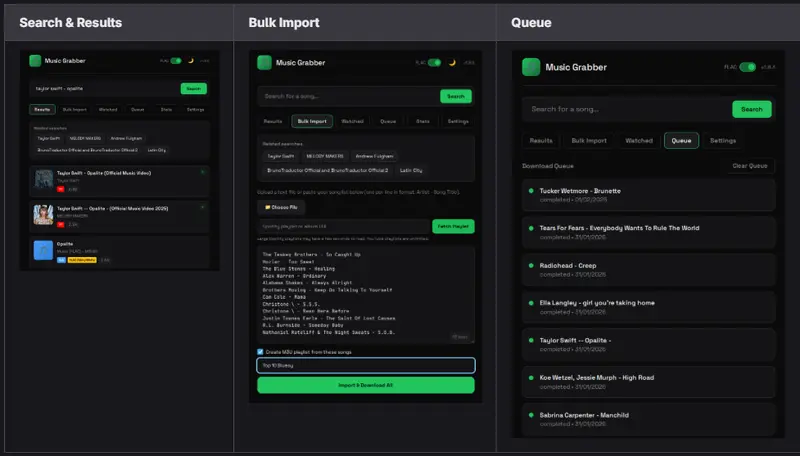
Task: Open Settings tab in Bulk Import panel
Action: (x=458, y=121)
